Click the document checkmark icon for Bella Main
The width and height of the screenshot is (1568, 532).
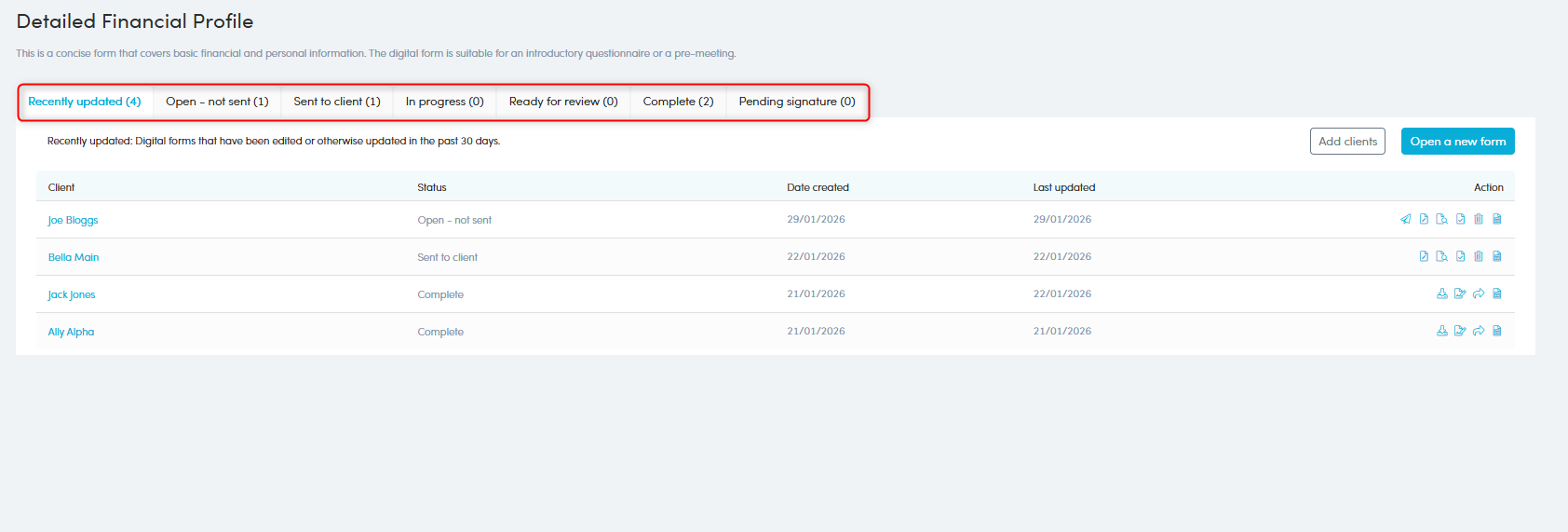(1460, 256)
